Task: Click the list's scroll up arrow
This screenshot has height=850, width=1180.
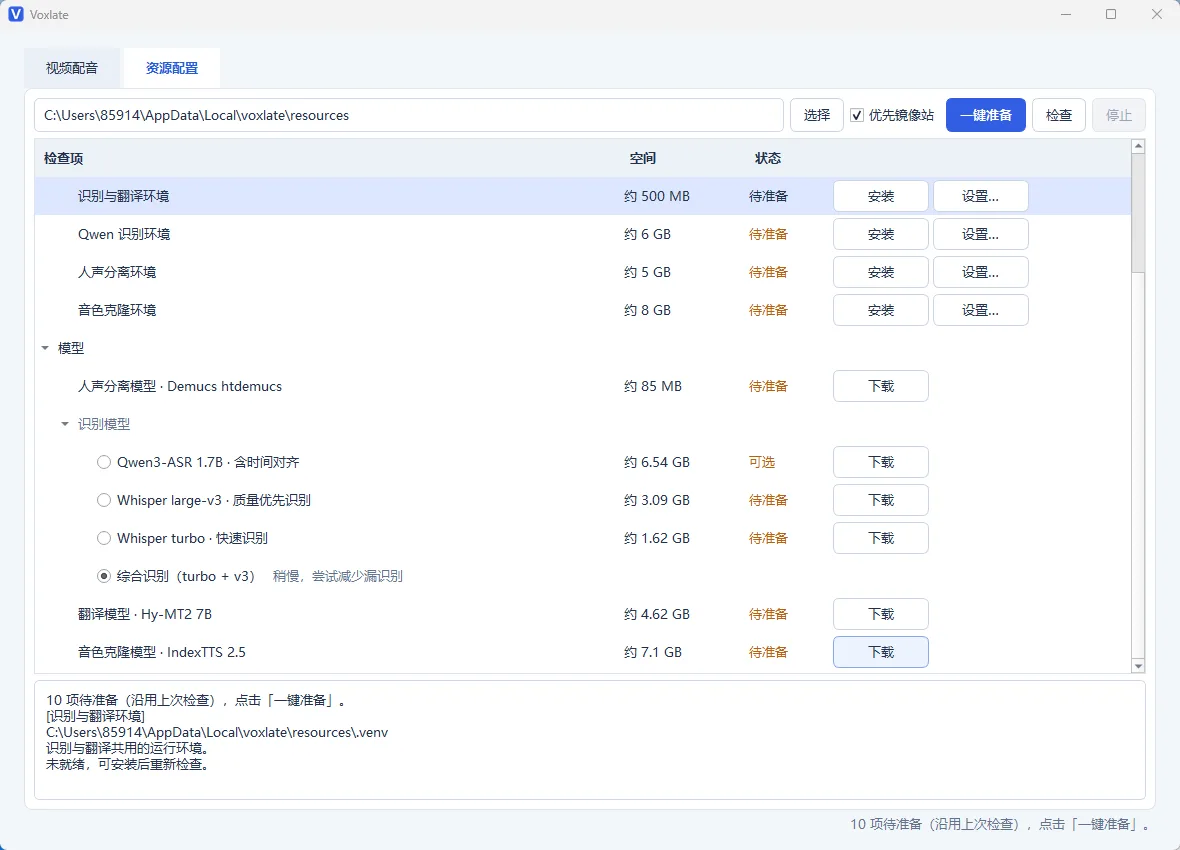Action: point(1138,146)
